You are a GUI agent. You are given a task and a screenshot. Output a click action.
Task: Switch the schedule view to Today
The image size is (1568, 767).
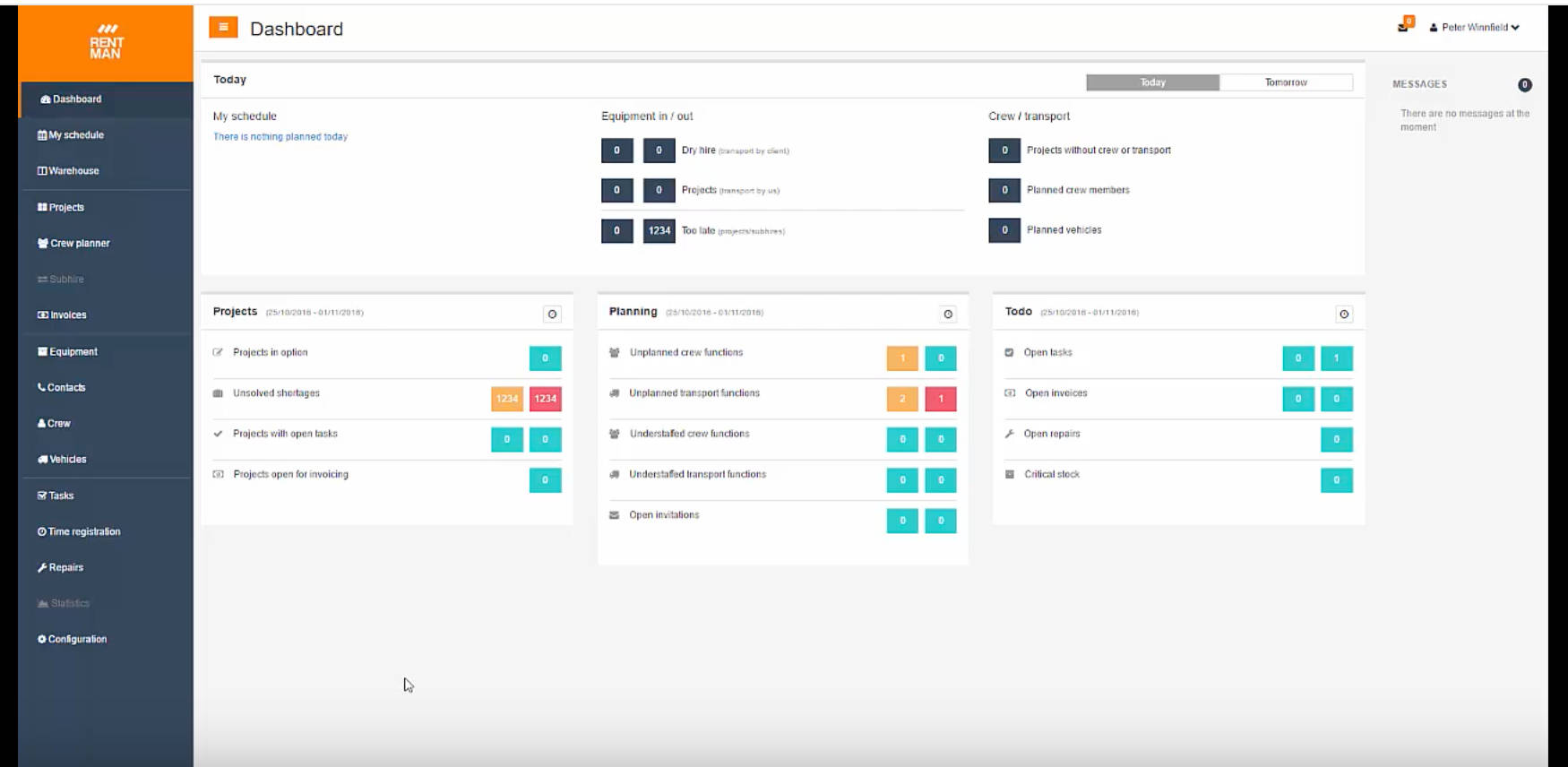(1152, 82)
